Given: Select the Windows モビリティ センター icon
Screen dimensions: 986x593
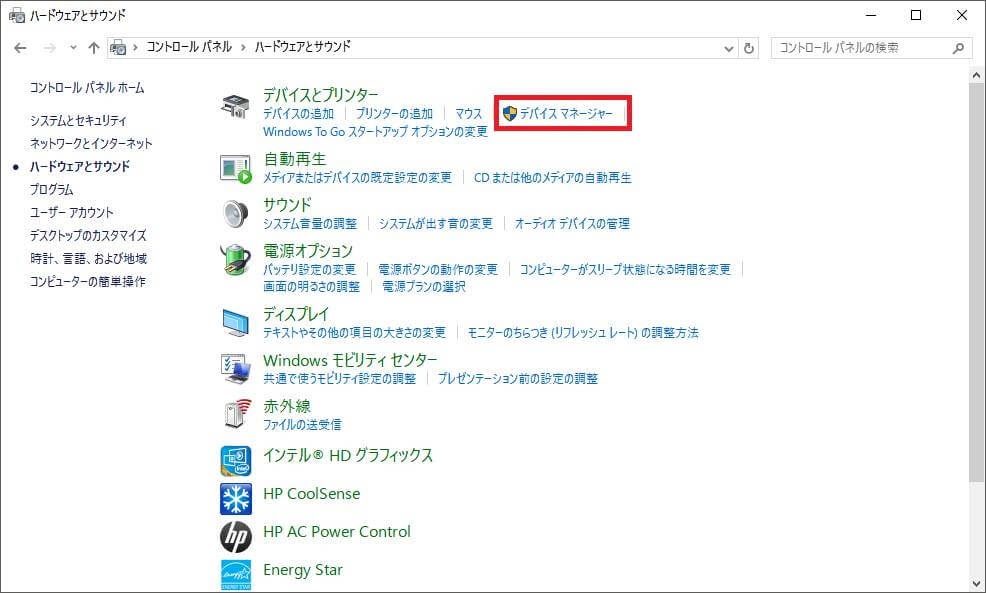Looking at the screenshot, I should pyautogui.click(x=236, y=368).
